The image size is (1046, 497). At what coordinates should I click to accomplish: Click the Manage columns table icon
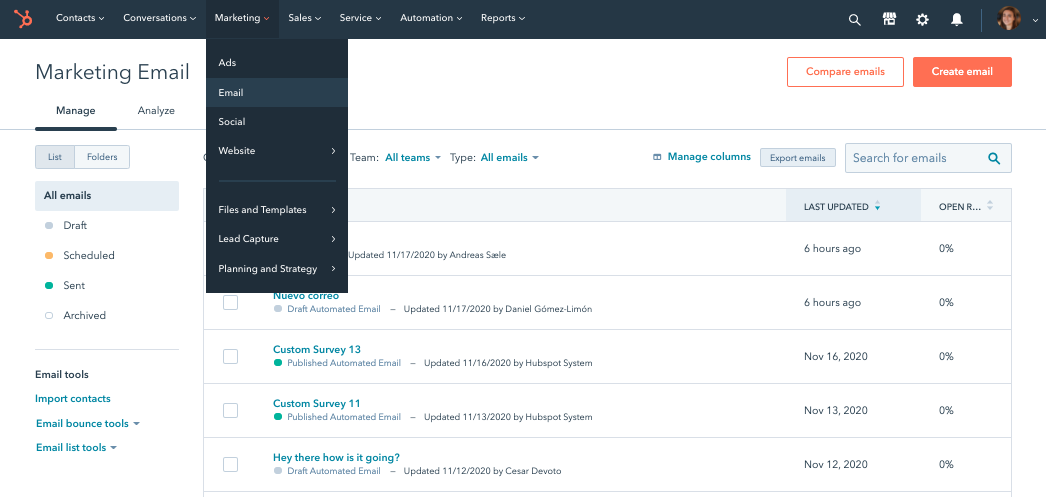(x=657, y=157)
